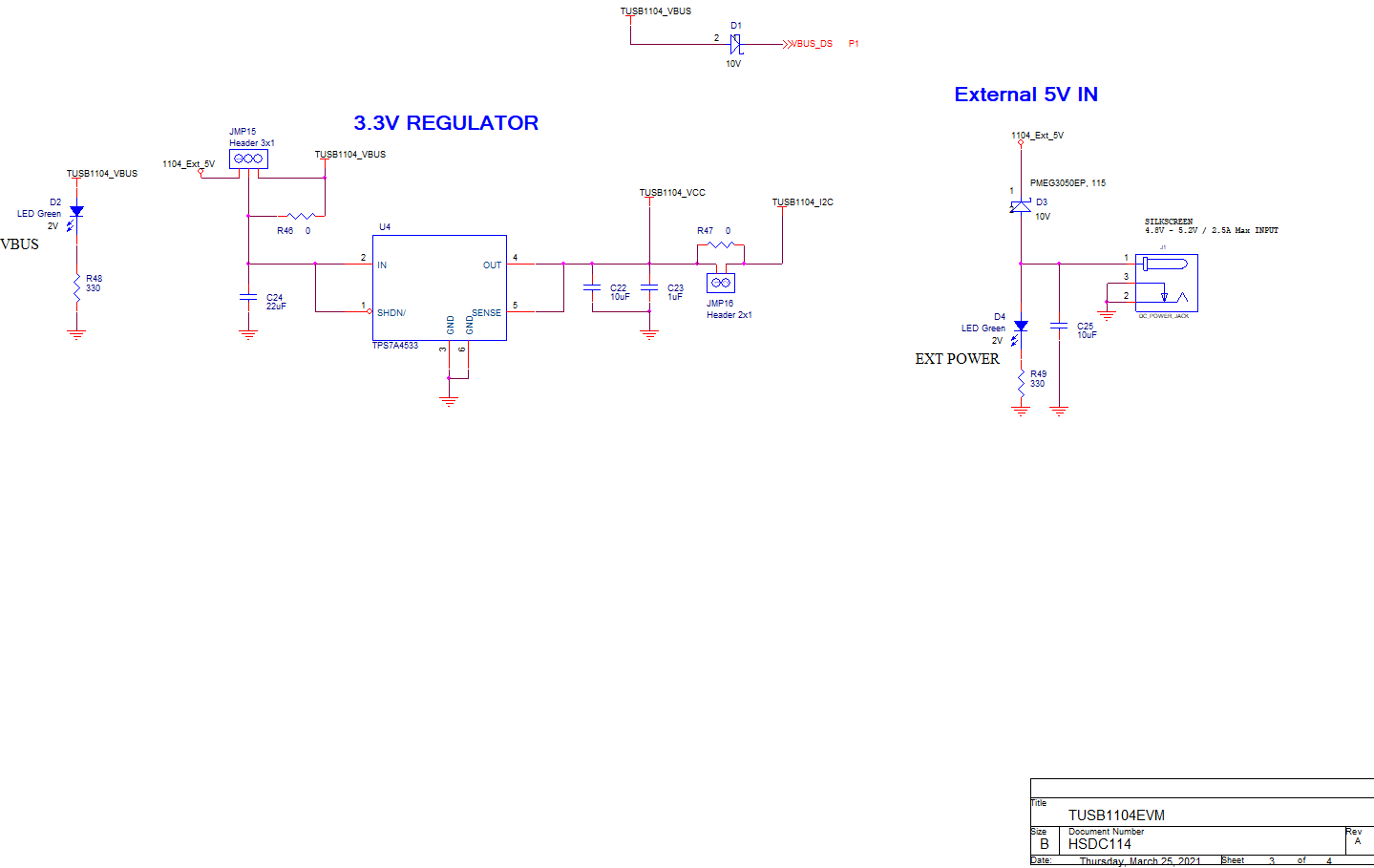
Task: Select the D4 EXT POWER LED symbol
Action: tap(1020, 327)
